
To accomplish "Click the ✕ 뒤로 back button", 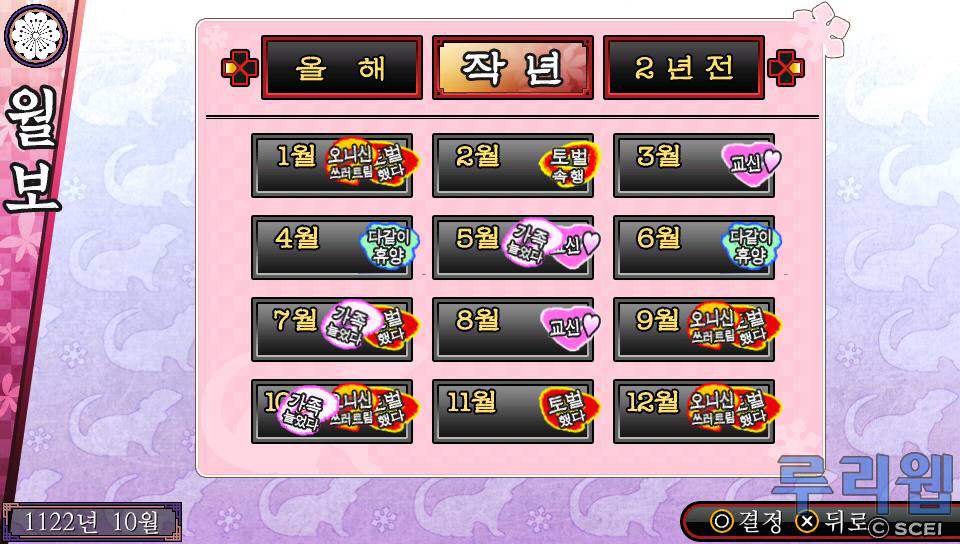I will pyautogui.click(x=831, y=521).
